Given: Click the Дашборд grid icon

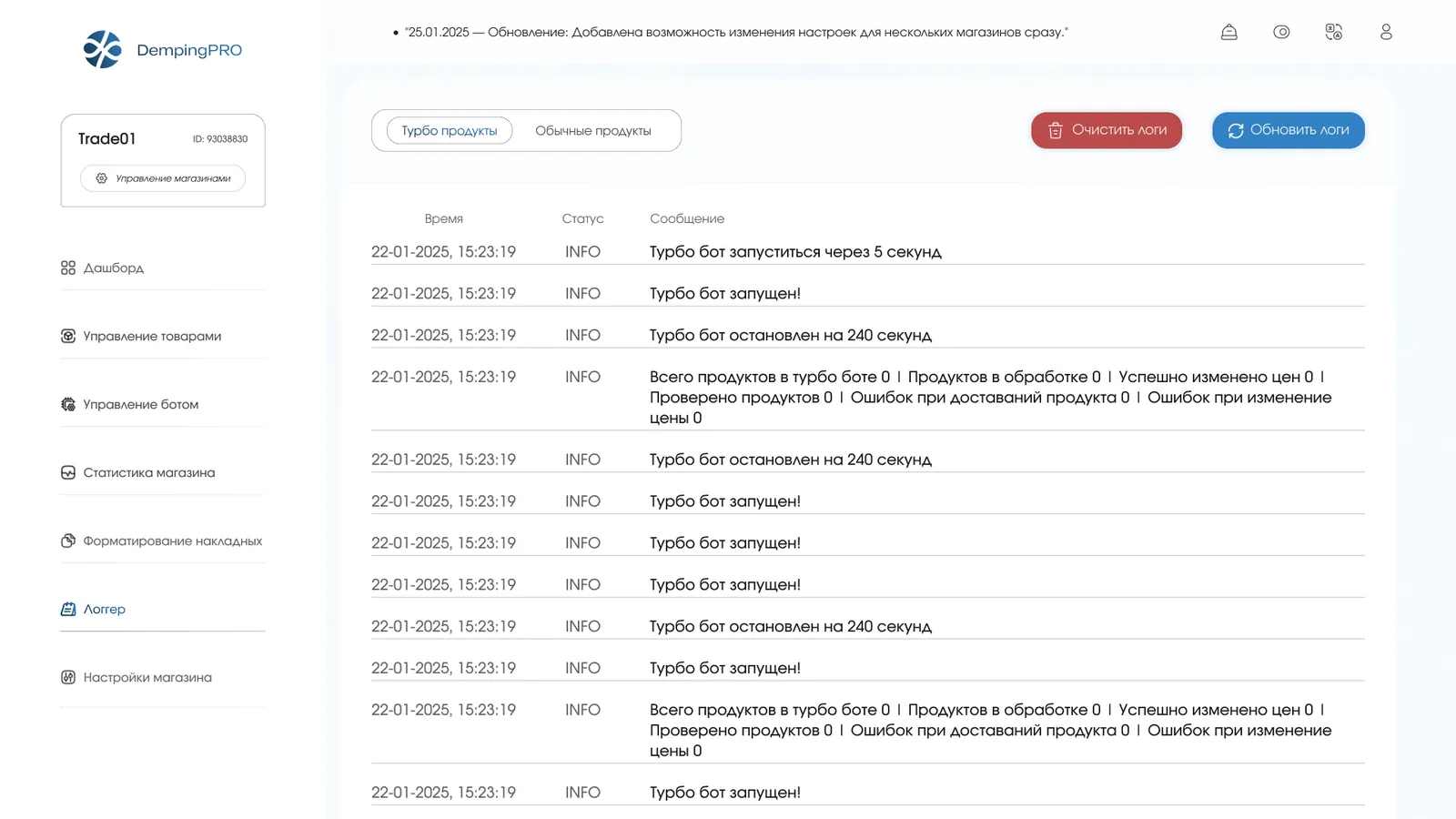Looking at the screenshot, I should tap(68, 268).
